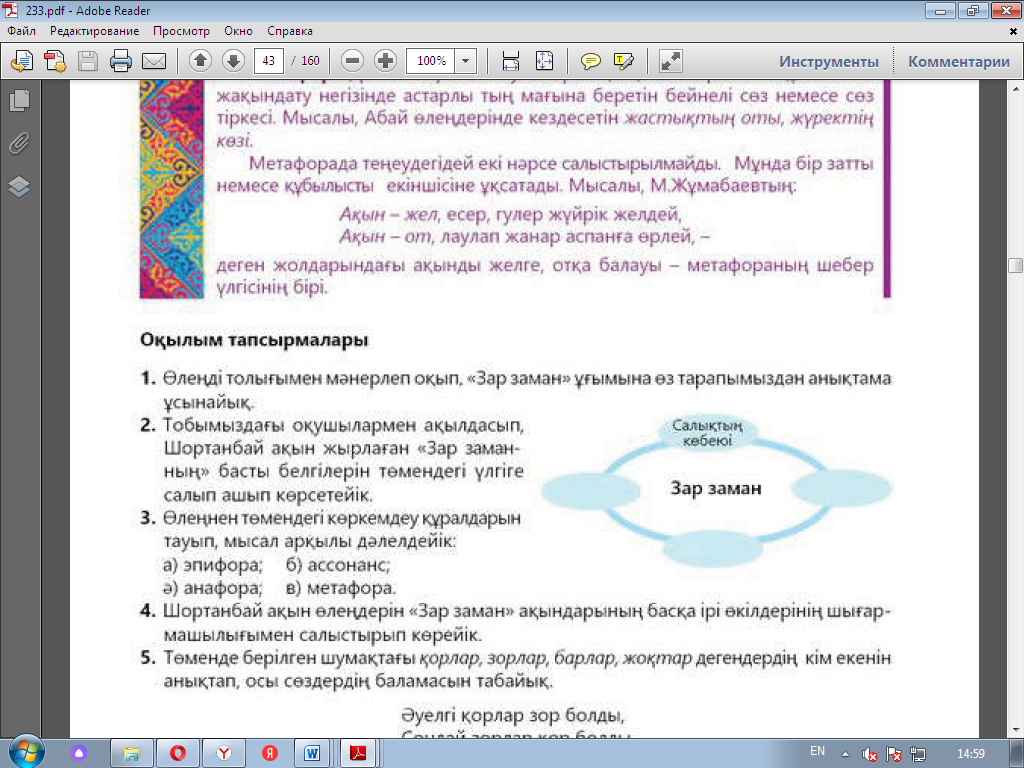Image resolution: width=1024 pixels, height=768 pixels.
Task: Click the page number field showing 43
Action: click(268, 61)
